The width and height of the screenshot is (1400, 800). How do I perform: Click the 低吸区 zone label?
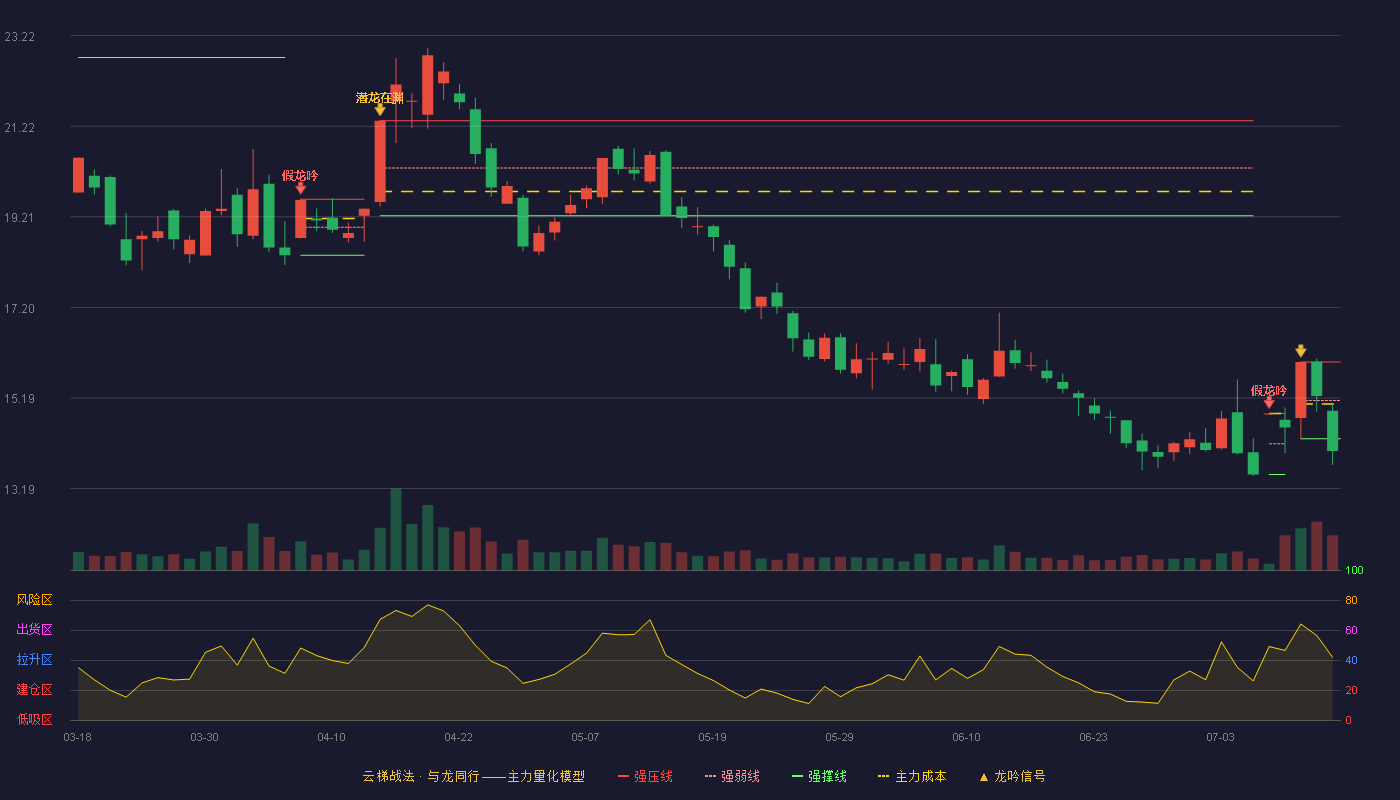click(x=34, y=719)
